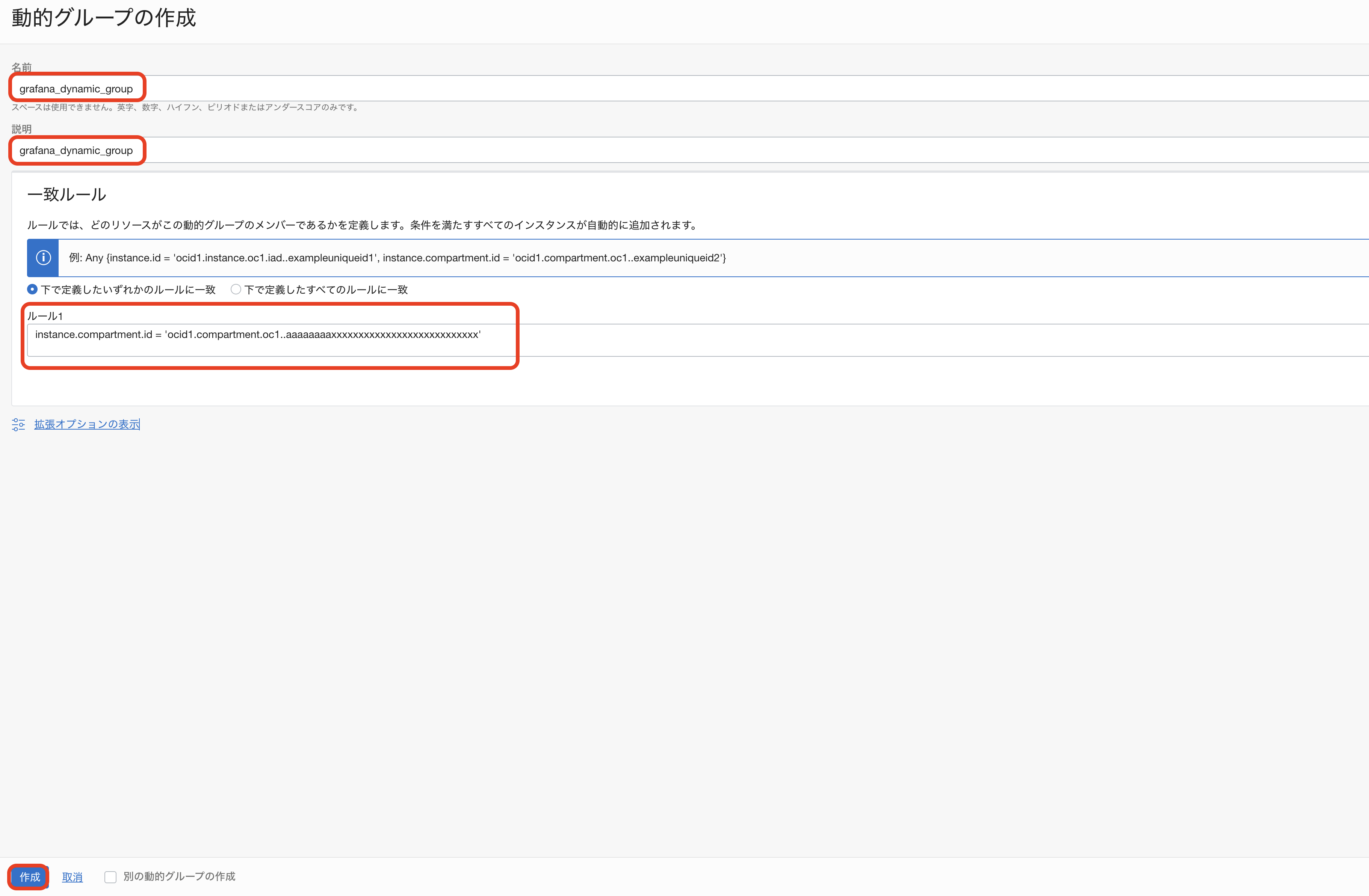1369x896 pixels.
Task: Click the 説明 field label
Action: (22, 129)
